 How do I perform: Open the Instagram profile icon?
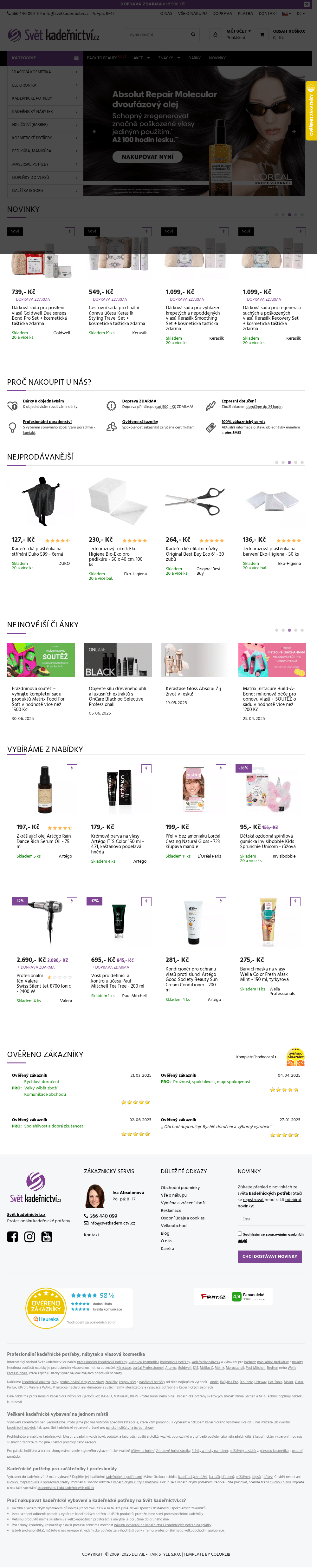pyautogui.click(x=30, y=1237)
